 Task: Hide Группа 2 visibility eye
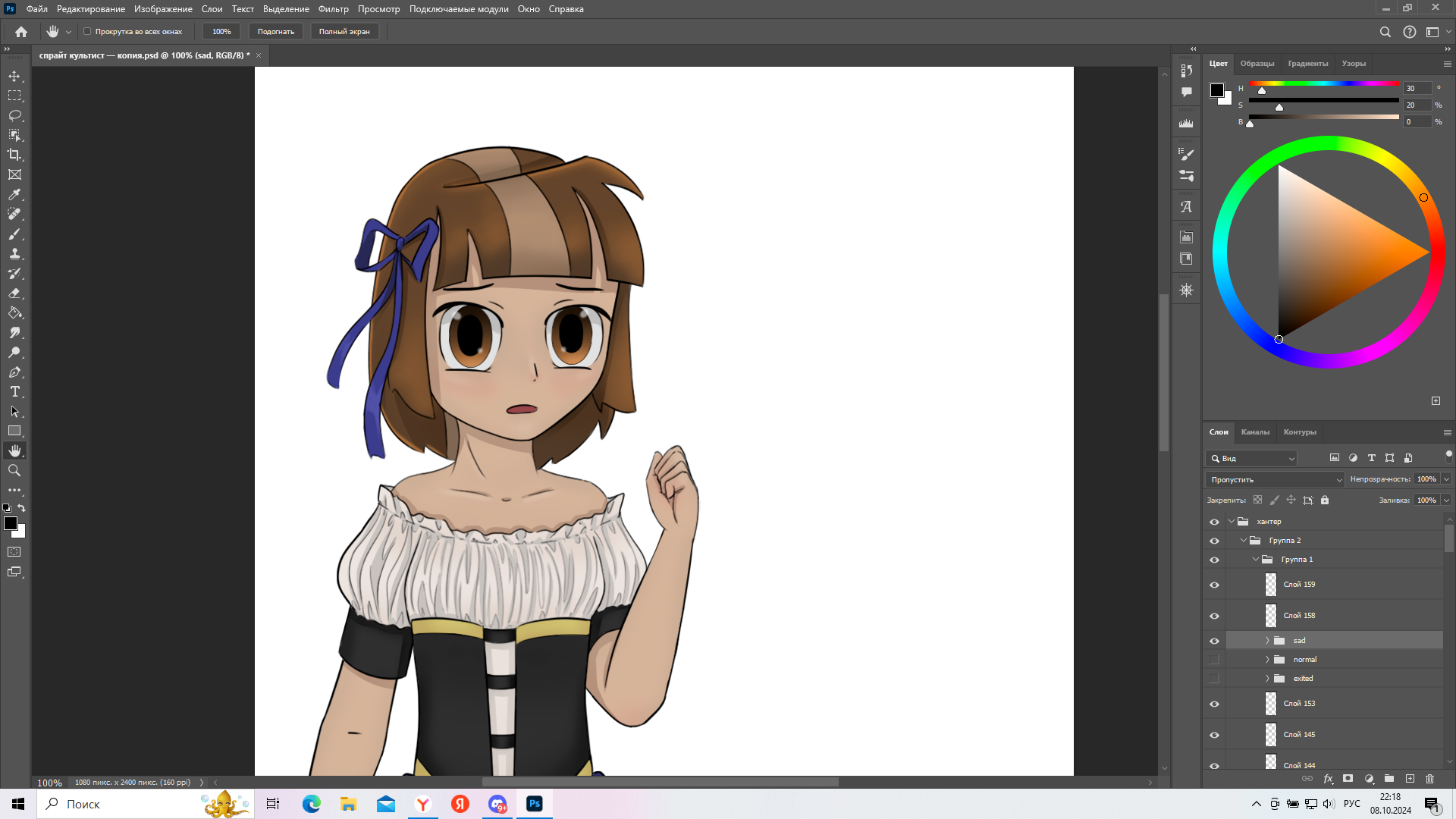click(1214, 541)
